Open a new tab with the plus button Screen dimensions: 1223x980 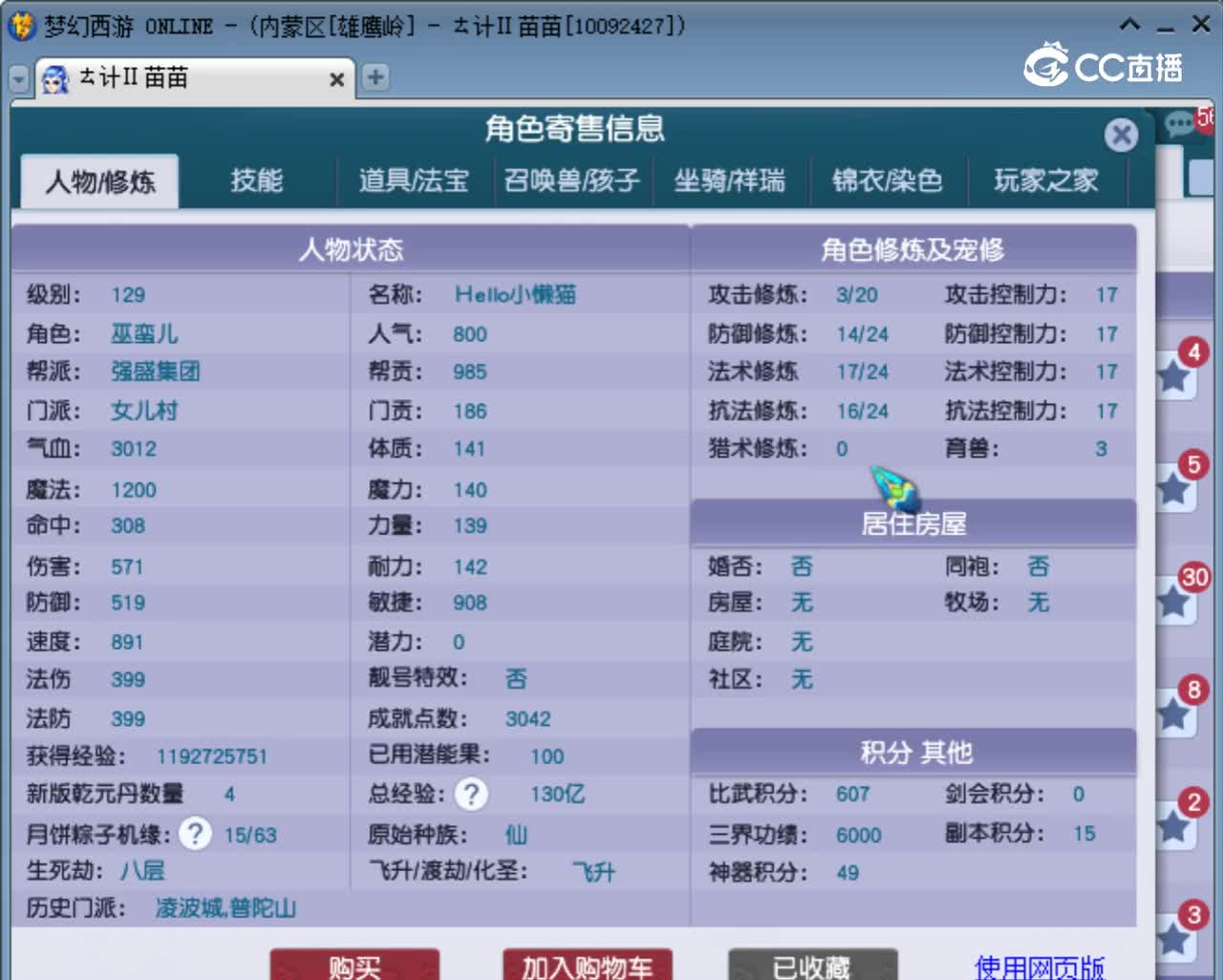point(375,77)
